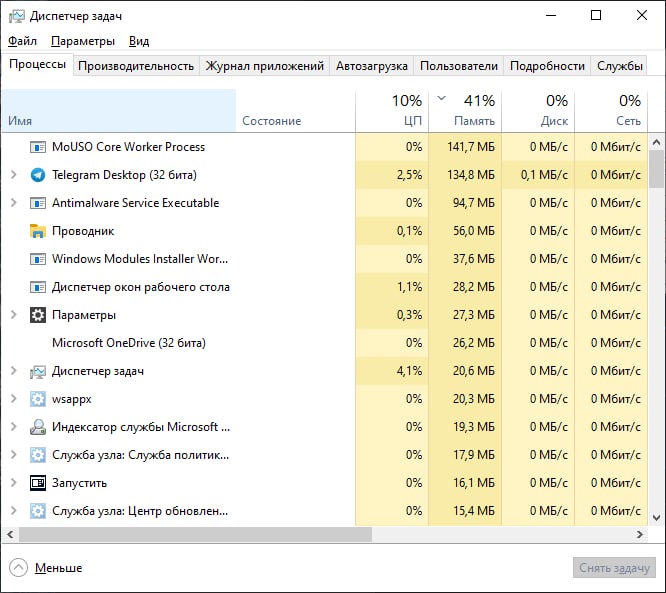Select the Microsoft OneDrive (32 бита) row
Screen dimensions: 666x593
coord(325,343)
